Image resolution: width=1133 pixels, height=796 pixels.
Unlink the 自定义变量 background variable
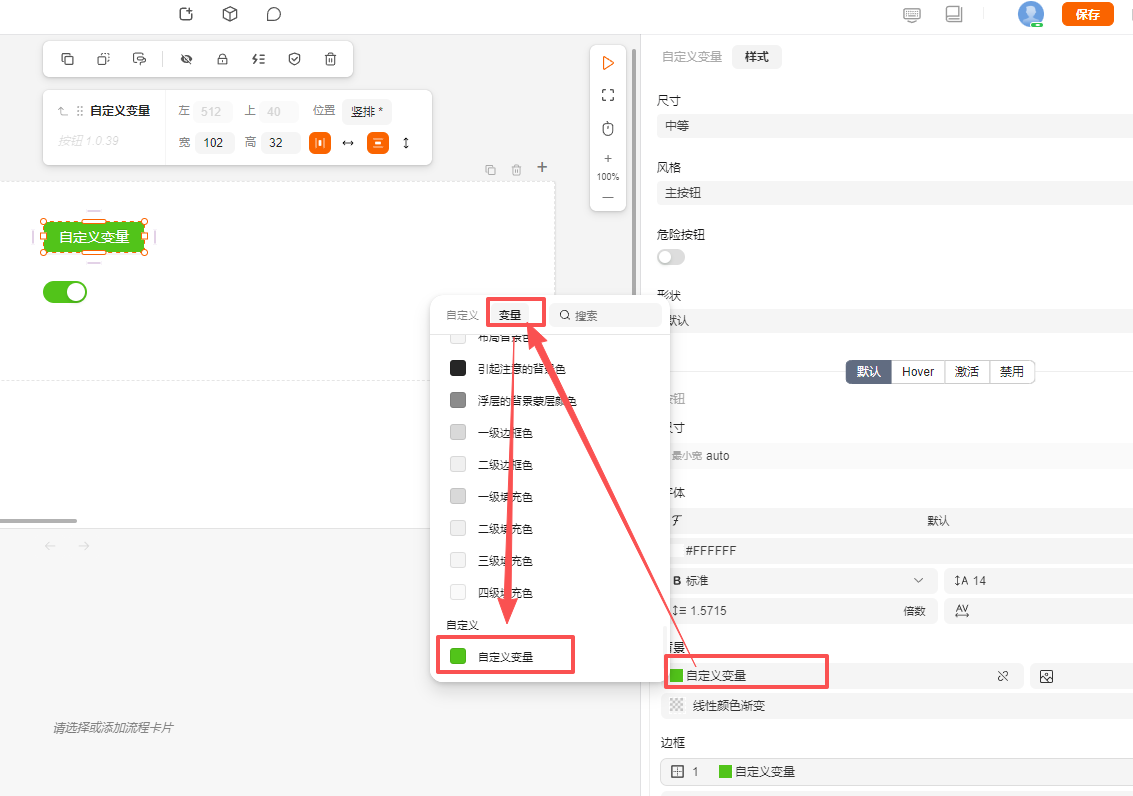1003,676
